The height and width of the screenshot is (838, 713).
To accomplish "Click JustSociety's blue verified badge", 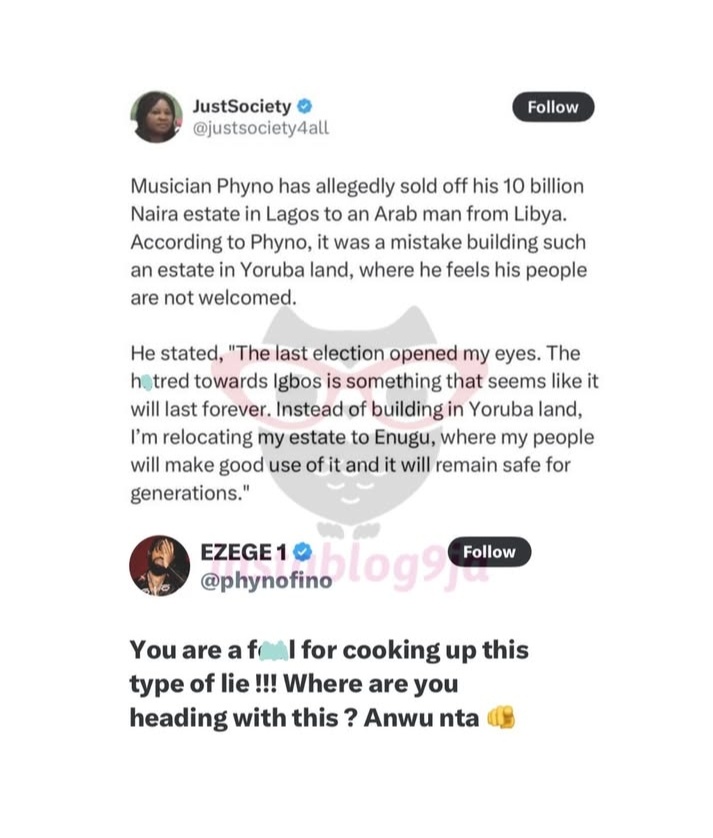I will pos(304,106).
